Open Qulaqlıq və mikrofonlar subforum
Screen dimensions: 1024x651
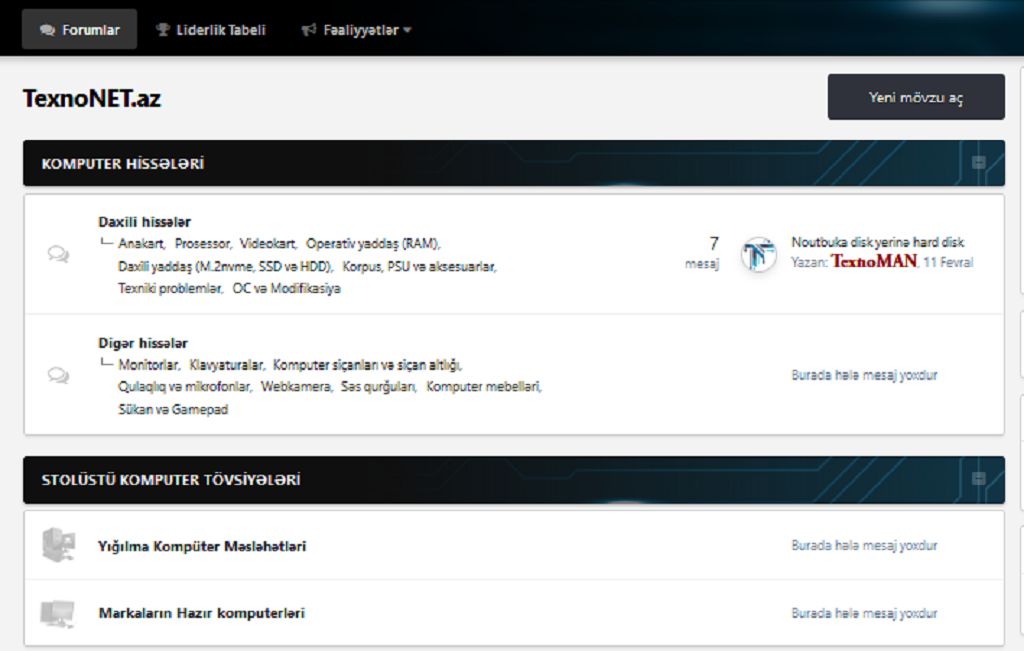click(184, 387)
